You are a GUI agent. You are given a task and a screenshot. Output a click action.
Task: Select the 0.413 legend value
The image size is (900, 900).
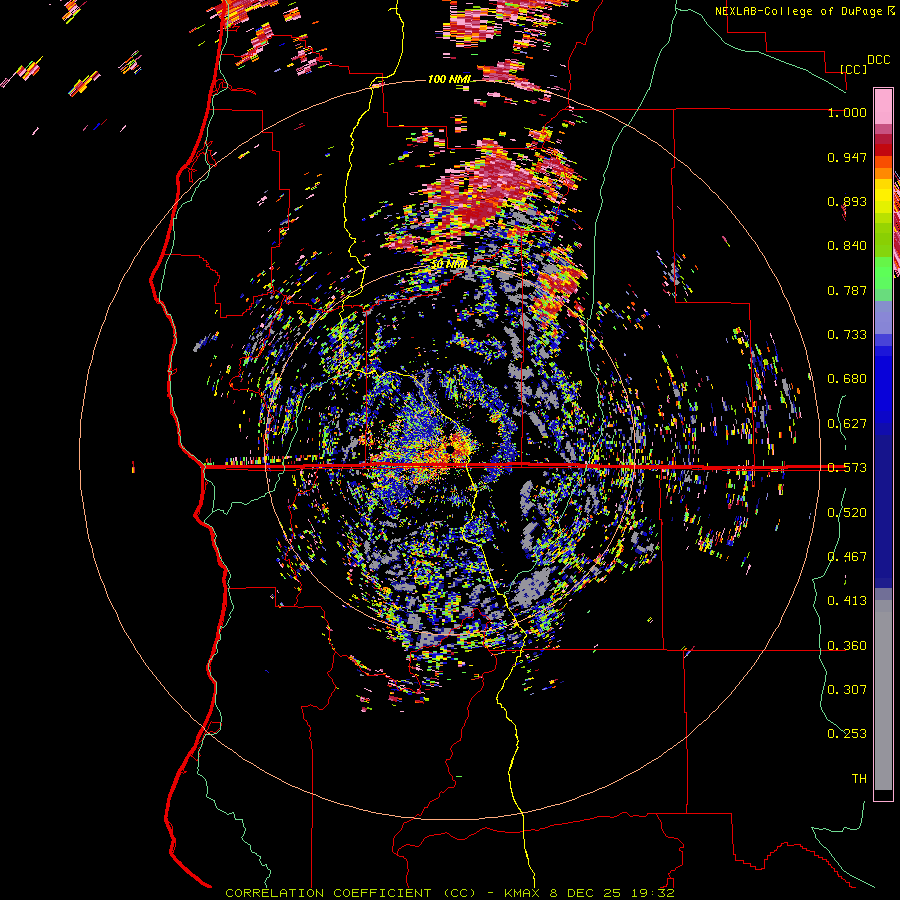tap(847, 601)
